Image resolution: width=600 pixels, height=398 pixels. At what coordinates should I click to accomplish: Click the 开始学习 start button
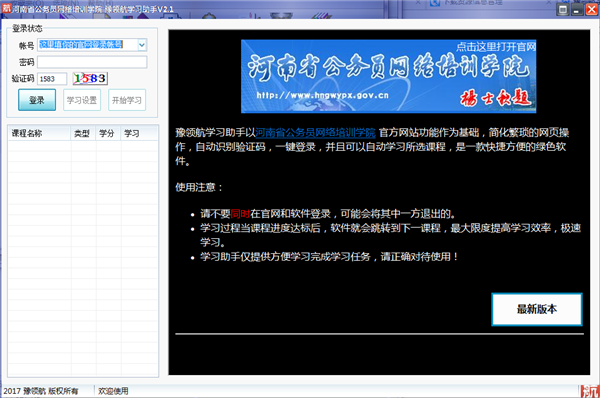point(127,100)
